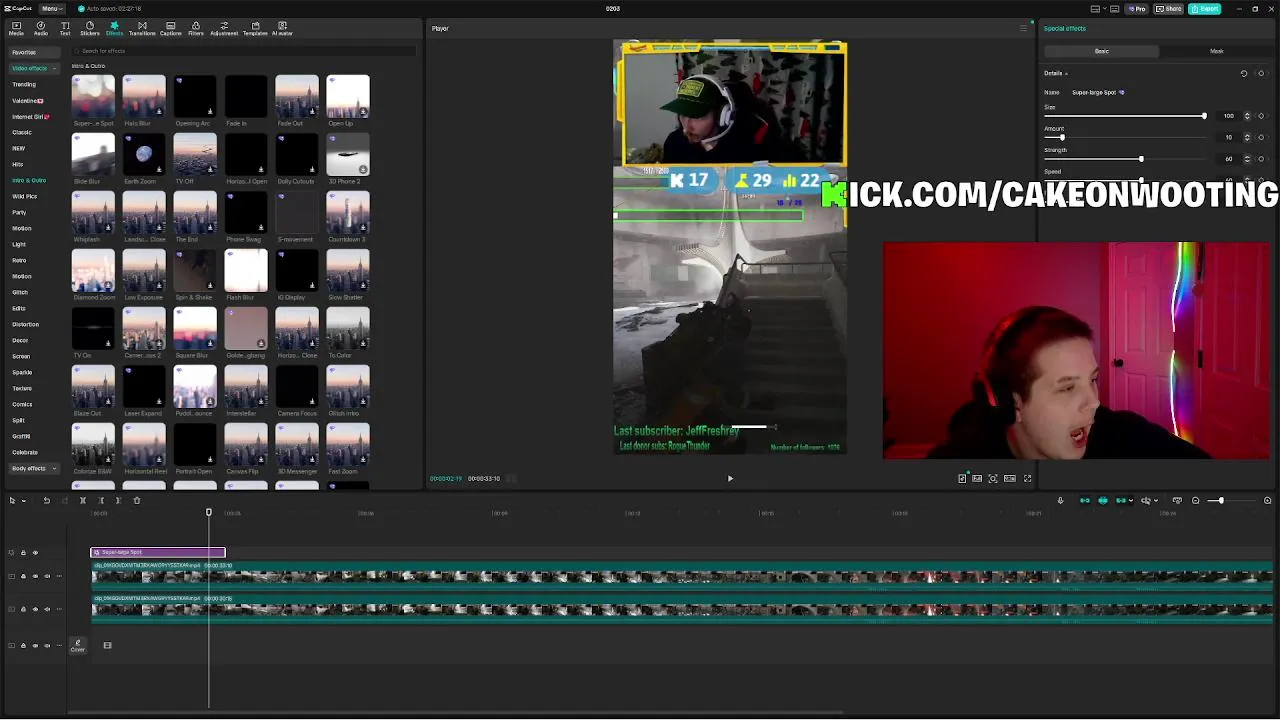Open the Audio tab
The width and height of the screenshot is (1280, 720).
[41, 28]
